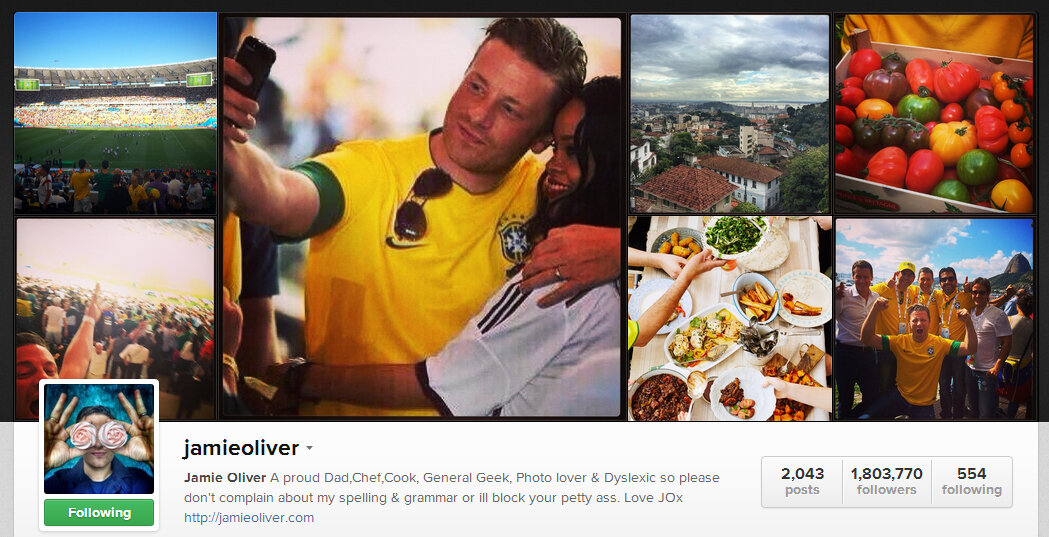Open the cheering group of men photo

[x=934, y=318]
